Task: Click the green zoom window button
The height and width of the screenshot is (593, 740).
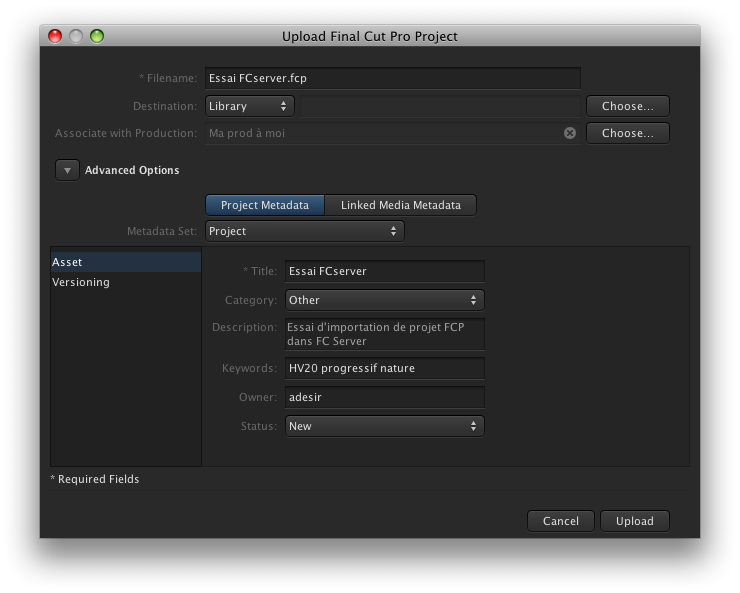Action: 97,36
